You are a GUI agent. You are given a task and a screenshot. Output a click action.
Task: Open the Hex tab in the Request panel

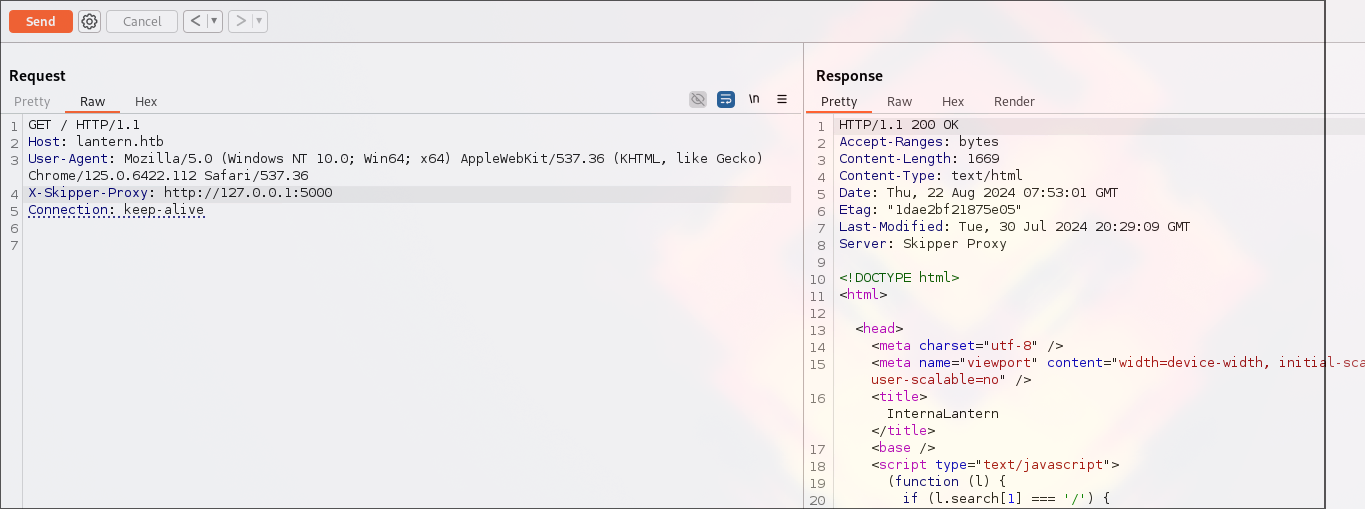(x=146, y=101)
